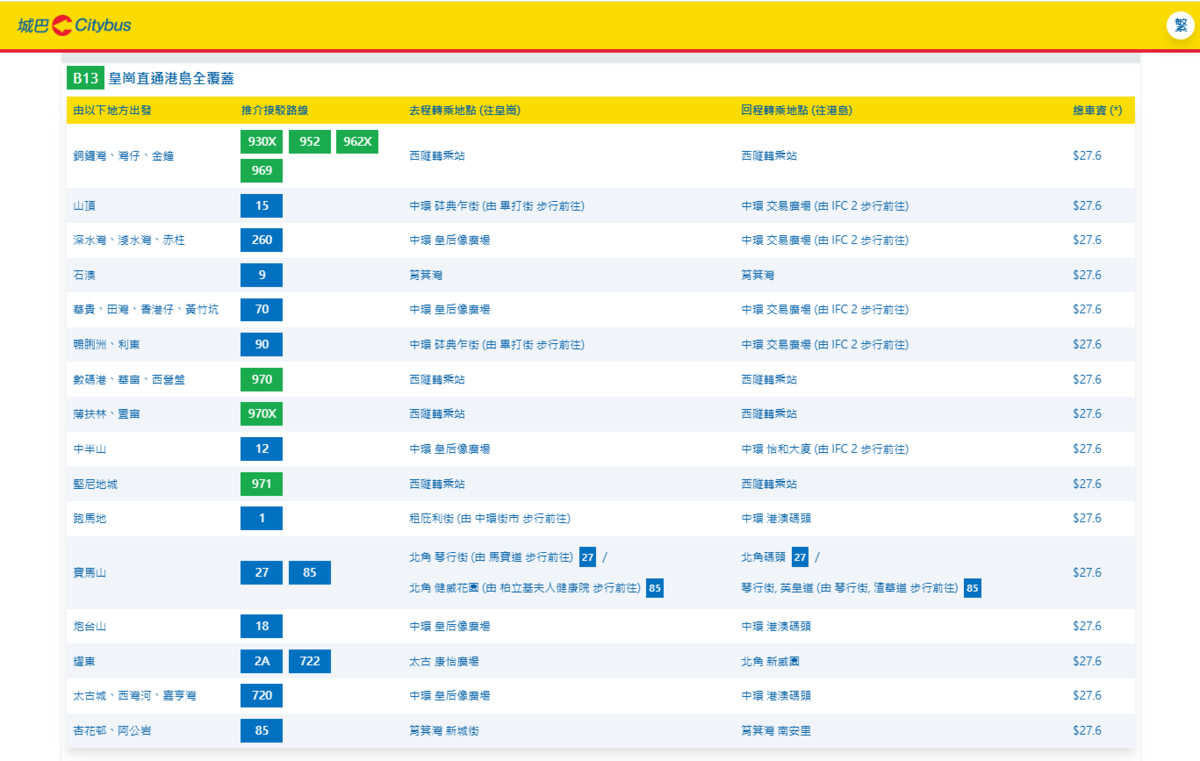Click the 筲箕灣 新城街 outbound transfer cell
1200x761 pixels.
(444, 731)
